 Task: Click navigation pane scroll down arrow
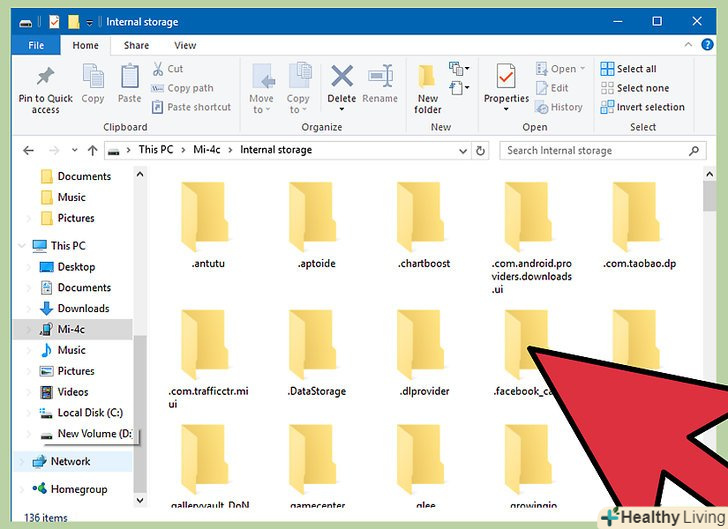[140, 500]
